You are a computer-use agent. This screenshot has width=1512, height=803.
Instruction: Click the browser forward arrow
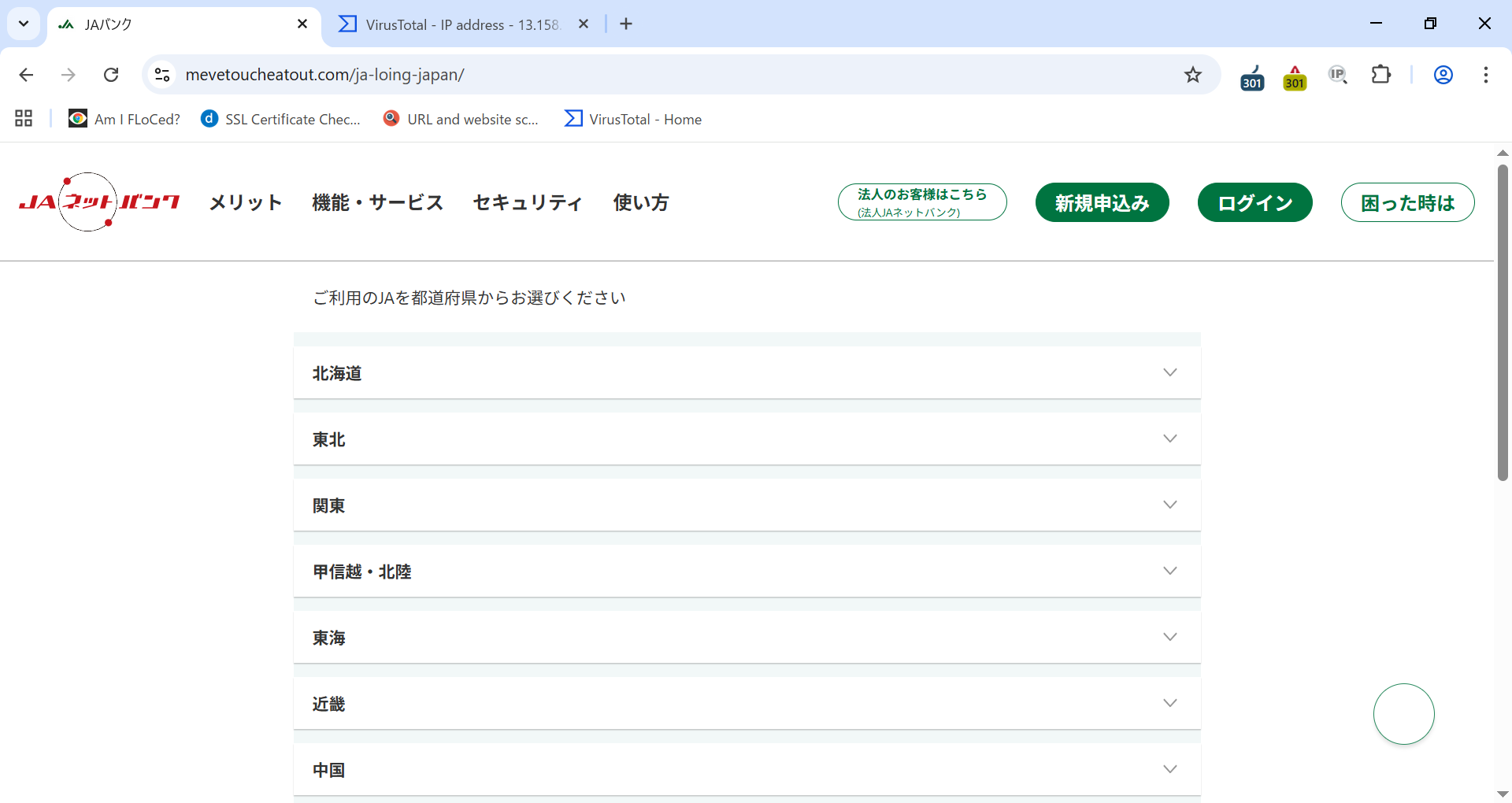pos(69,75)
